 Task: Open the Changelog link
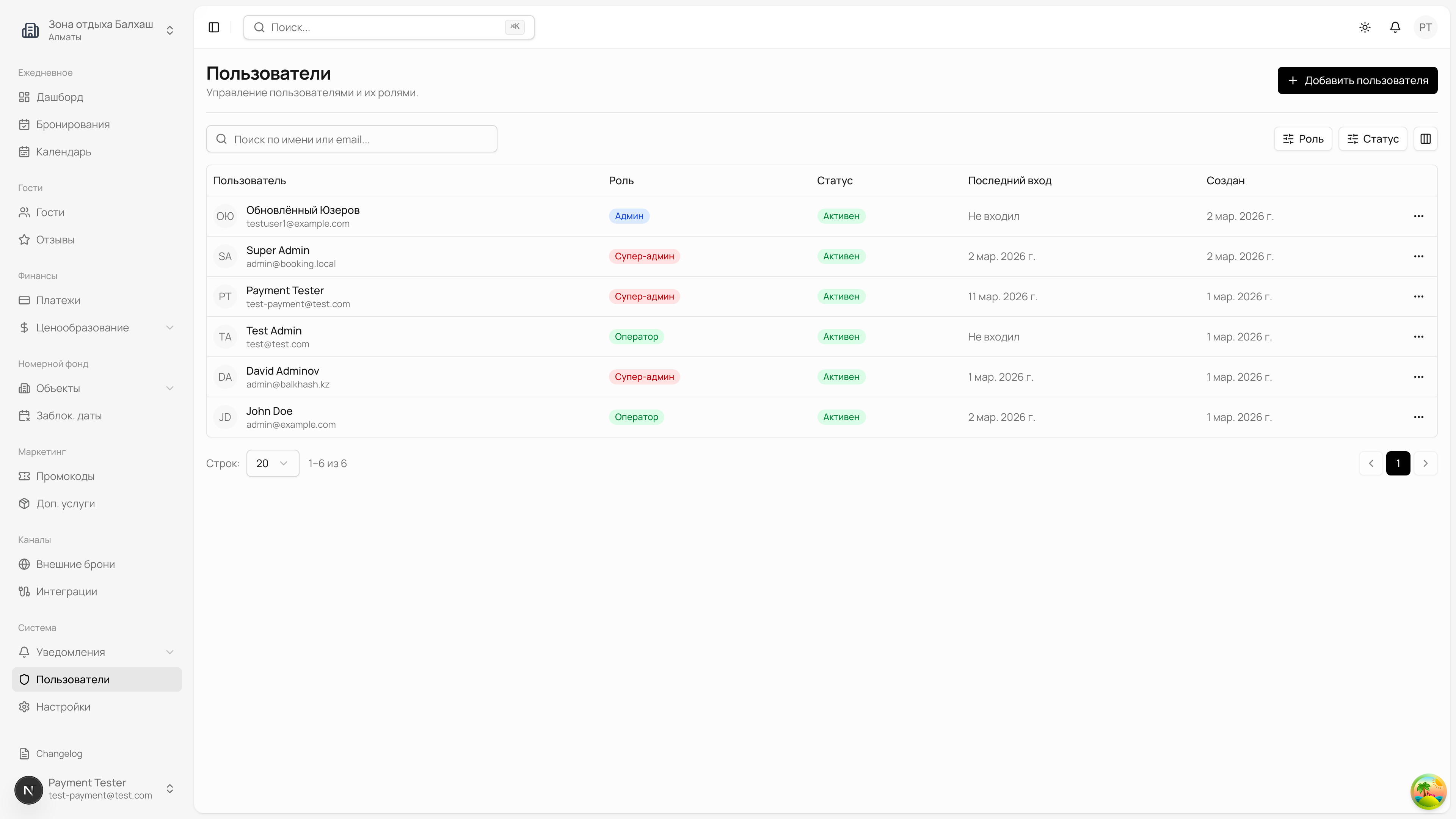(59, 753)
